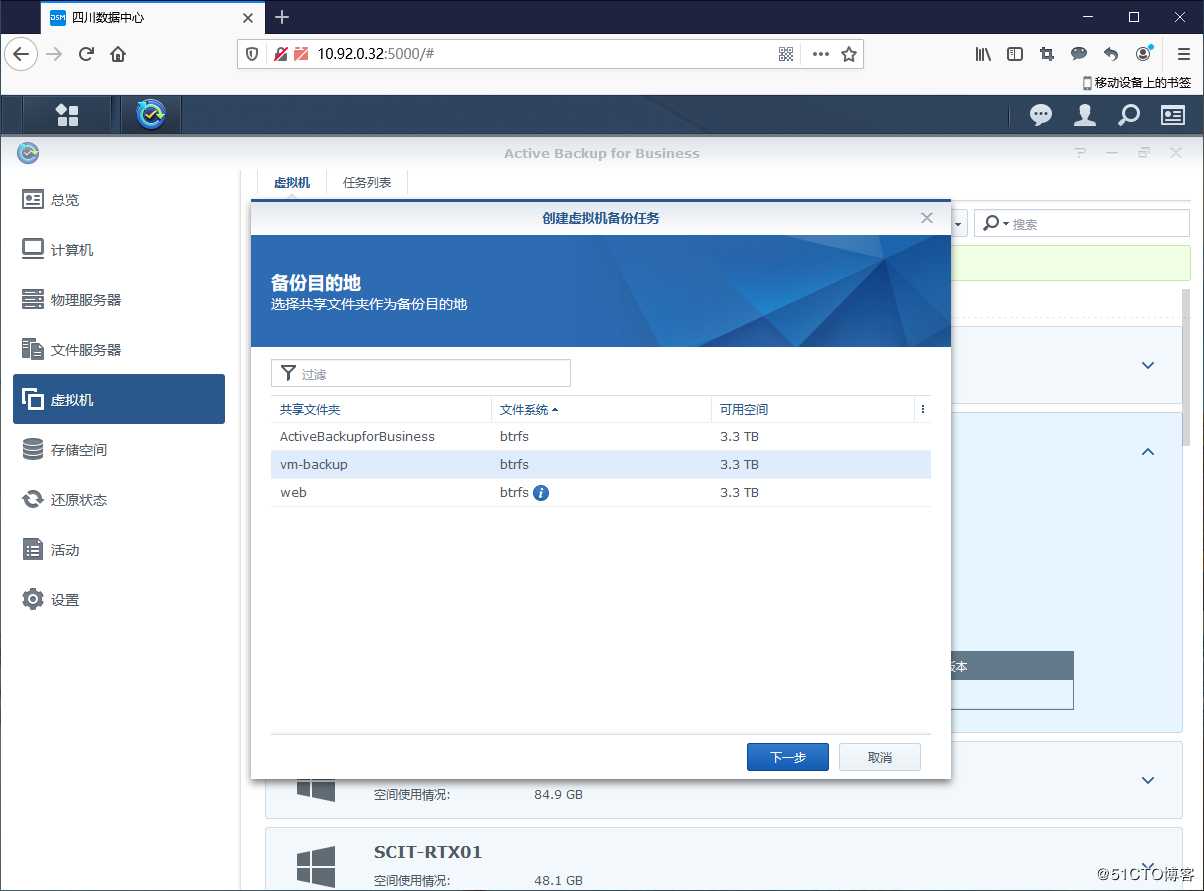Open the 活动 sidebar section
The height and width of the screenshot is (891, 1204).
pyautogui.click(x=119, y=549)
